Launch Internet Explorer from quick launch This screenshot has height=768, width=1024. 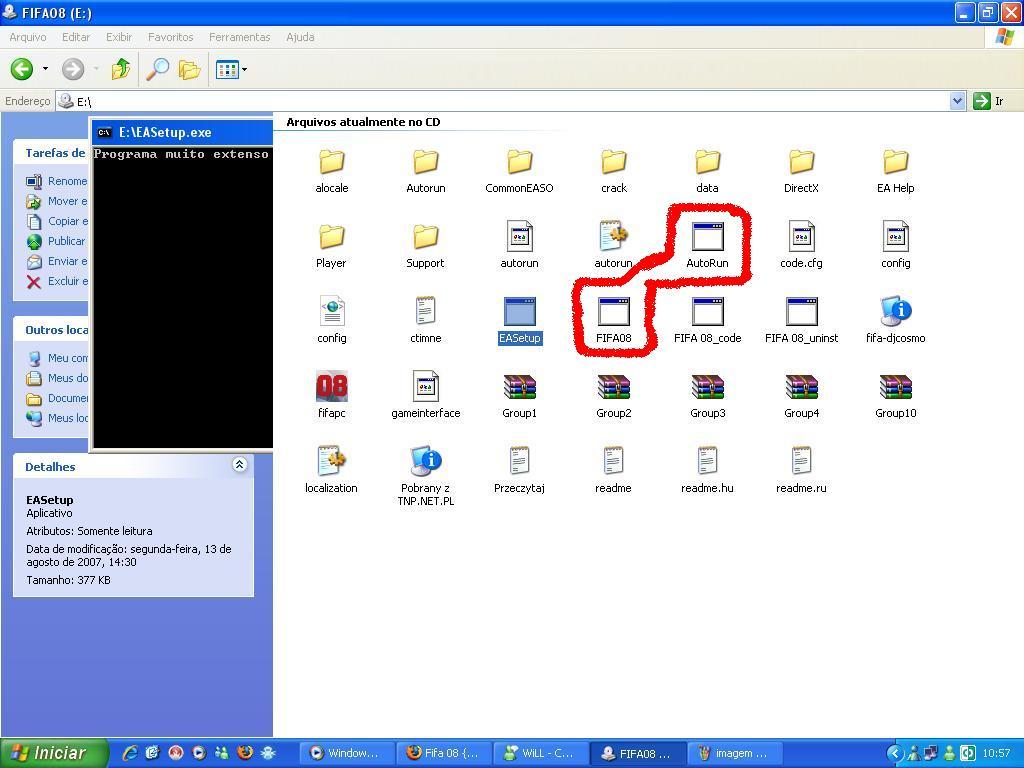(x=130, y=753)
